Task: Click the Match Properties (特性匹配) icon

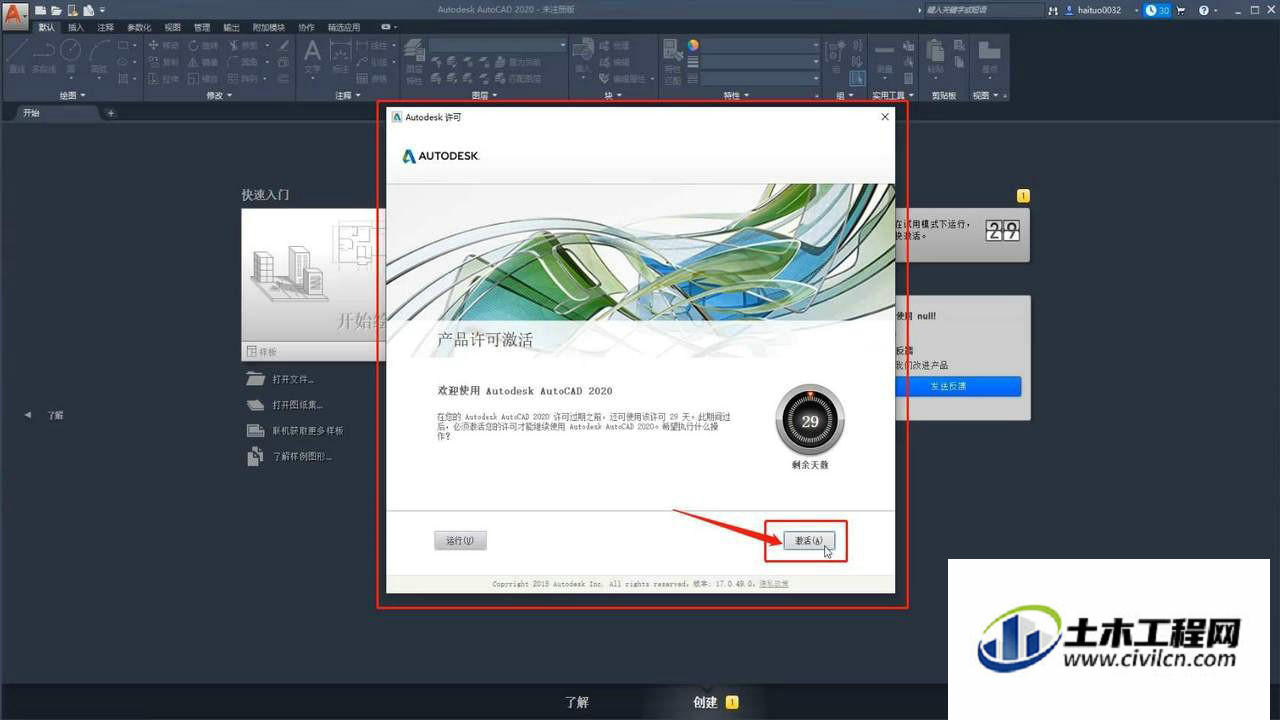Action: pos(673,62)
